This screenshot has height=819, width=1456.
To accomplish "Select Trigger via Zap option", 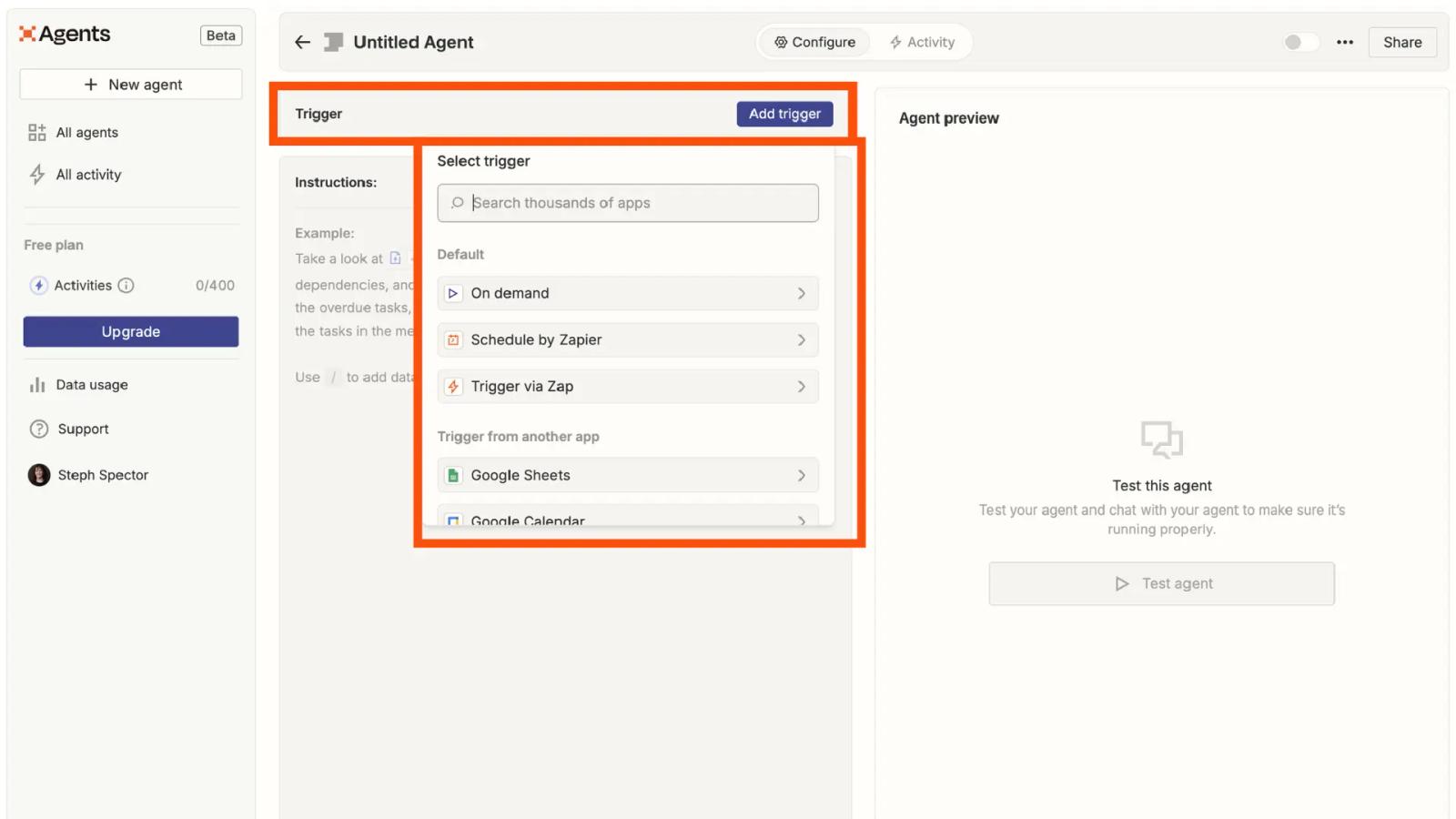I will click(628, 387).
